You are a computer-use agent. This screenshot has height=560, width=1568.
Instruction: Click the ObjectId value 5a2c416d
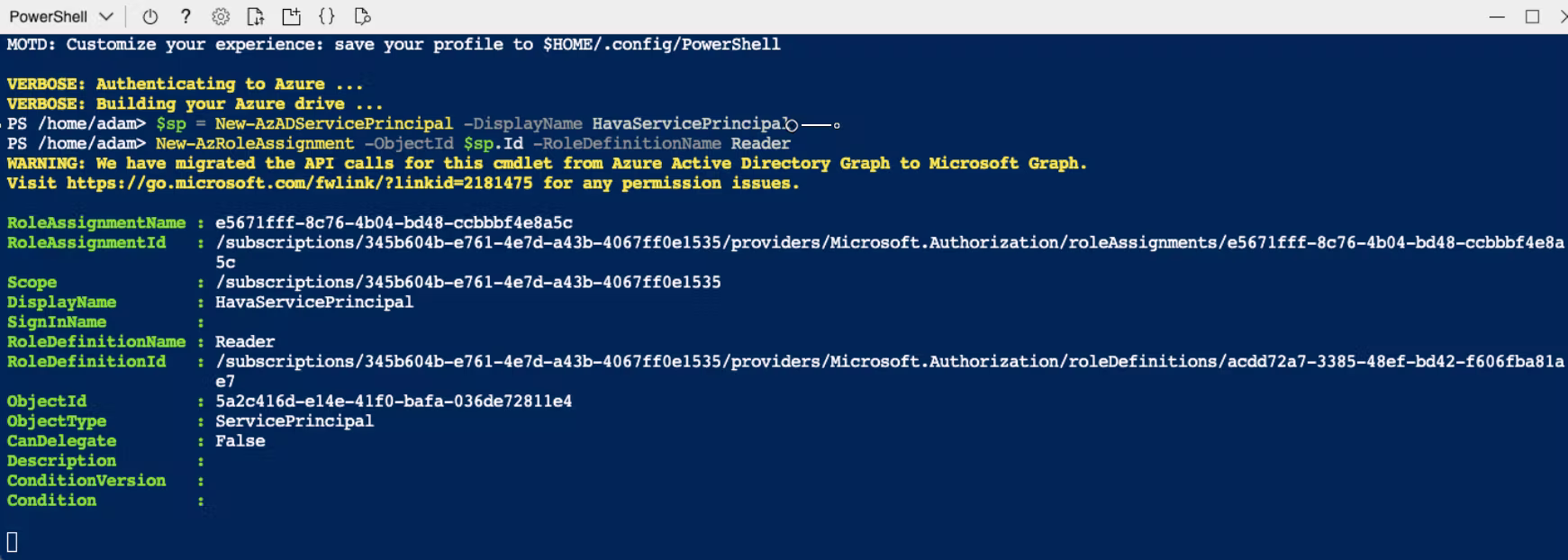(x=394, y=401)
